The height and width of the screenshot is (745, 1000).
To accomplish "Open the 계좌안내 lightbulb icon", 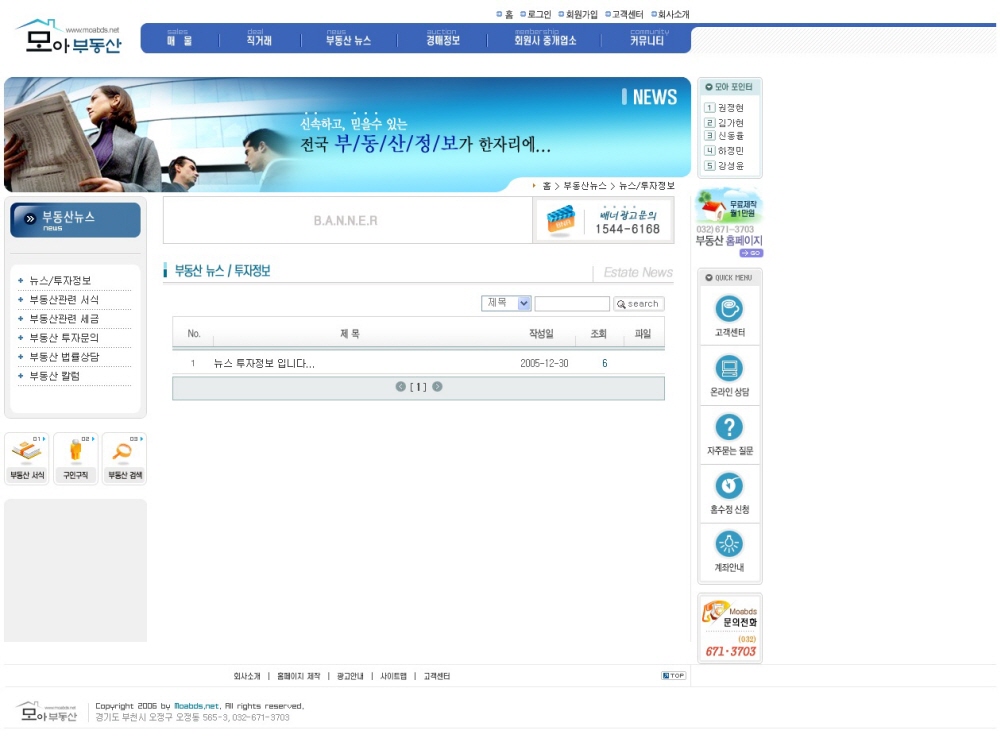I will [x=729, y=544].
